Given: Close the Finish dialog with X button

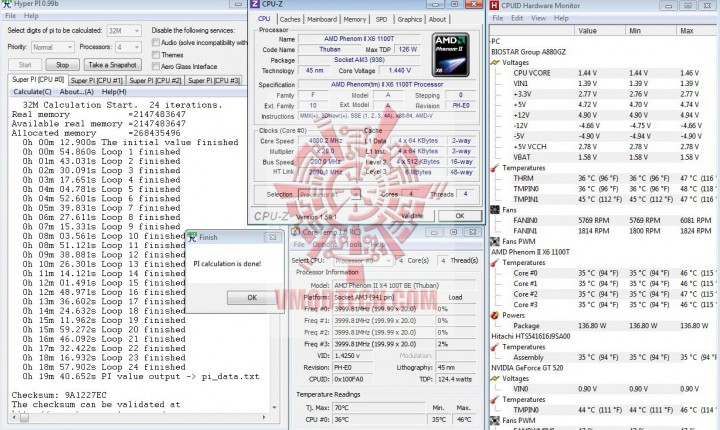Looking at the screenshot, I should (272, 238).
